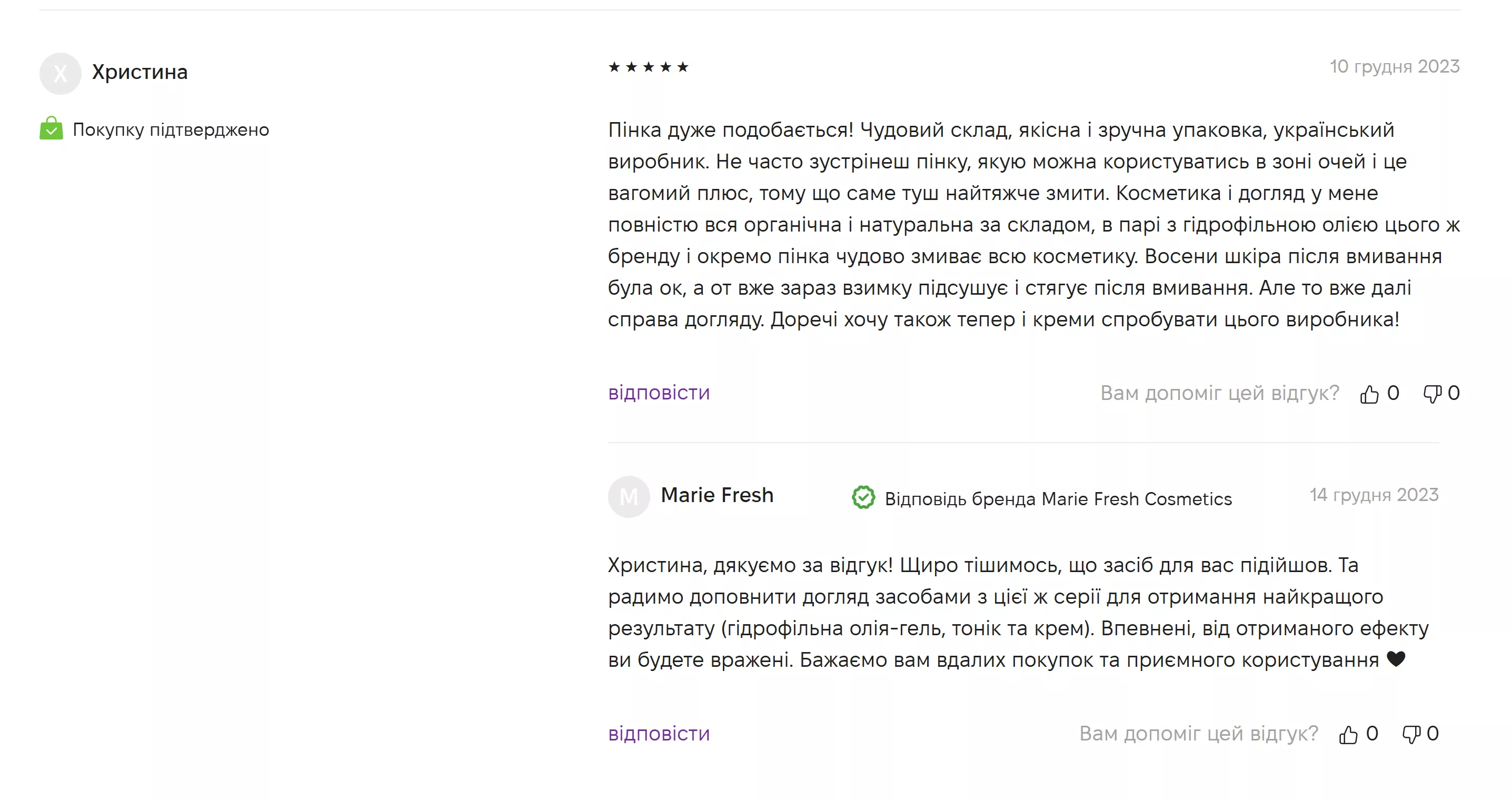Click the green verified purchase bag icon
1512x801 pixels.
coord(51,128)
